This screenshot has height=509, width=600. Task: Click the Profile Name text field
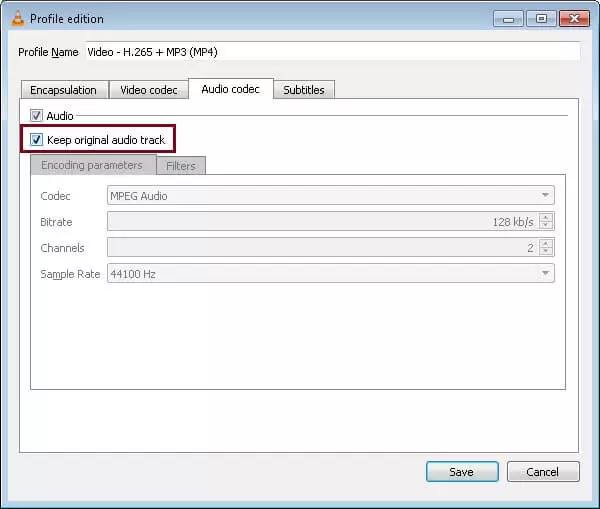click(x=333, y=52)
